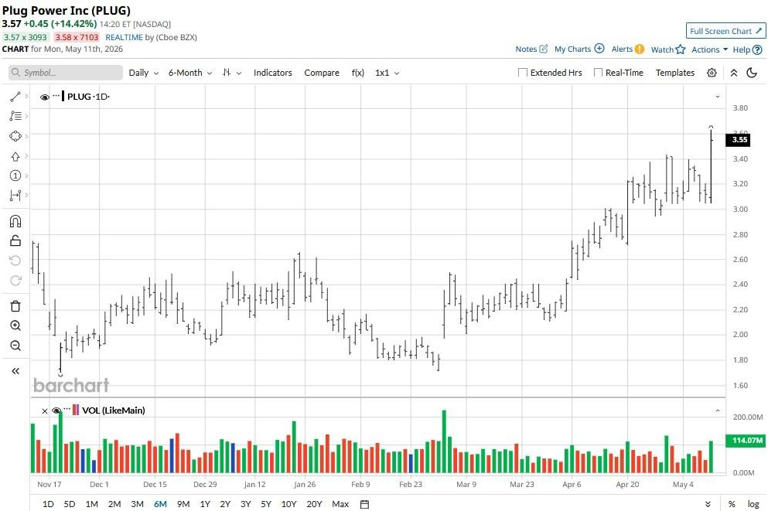Open Alerts link
The image size is (768, 511).
(627, 49)
